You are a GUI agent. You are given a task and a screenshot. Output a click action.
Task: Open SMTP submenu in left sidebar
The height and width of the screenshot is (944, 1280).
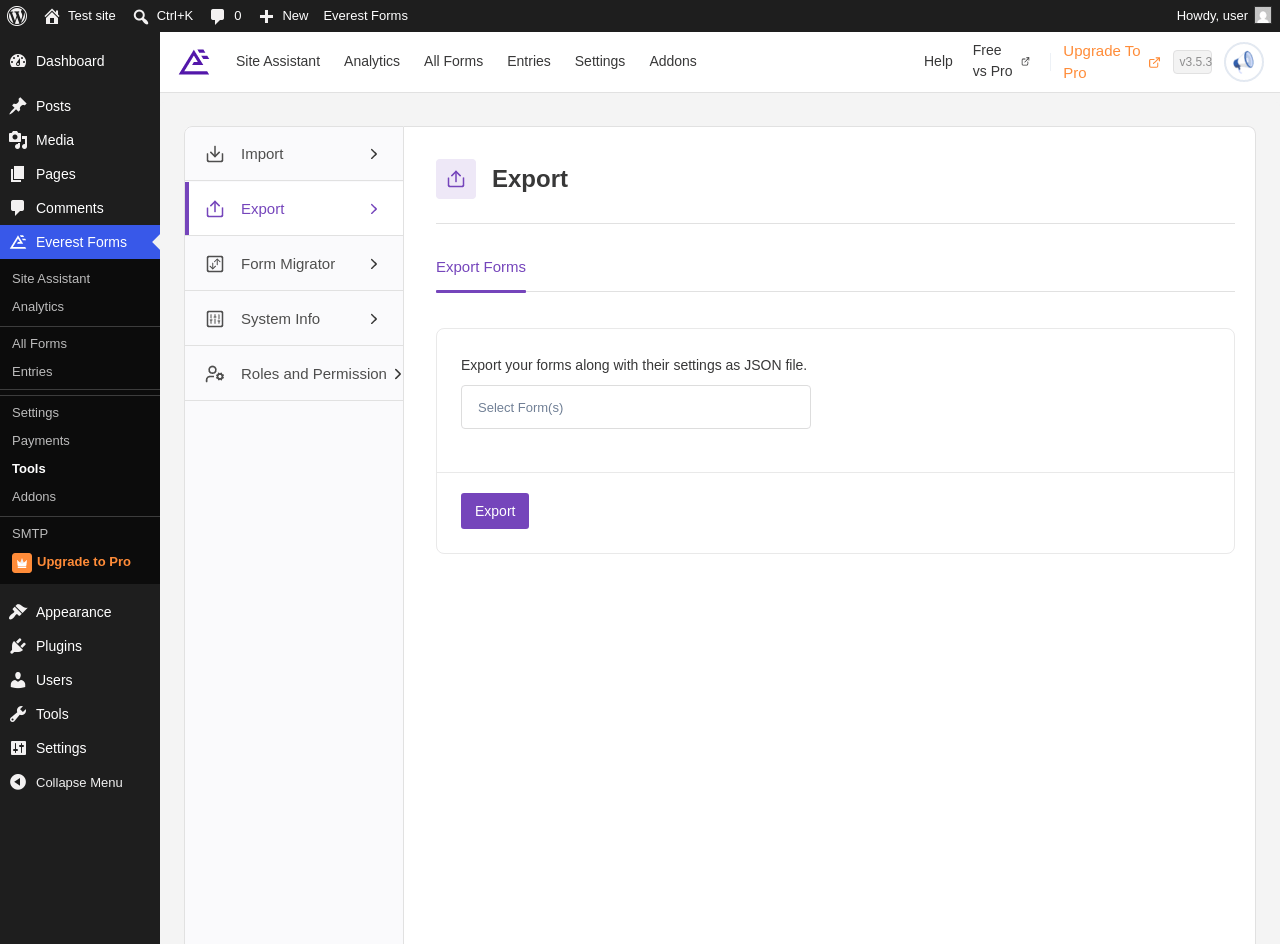pyautogui.click(x=30, y=534)
